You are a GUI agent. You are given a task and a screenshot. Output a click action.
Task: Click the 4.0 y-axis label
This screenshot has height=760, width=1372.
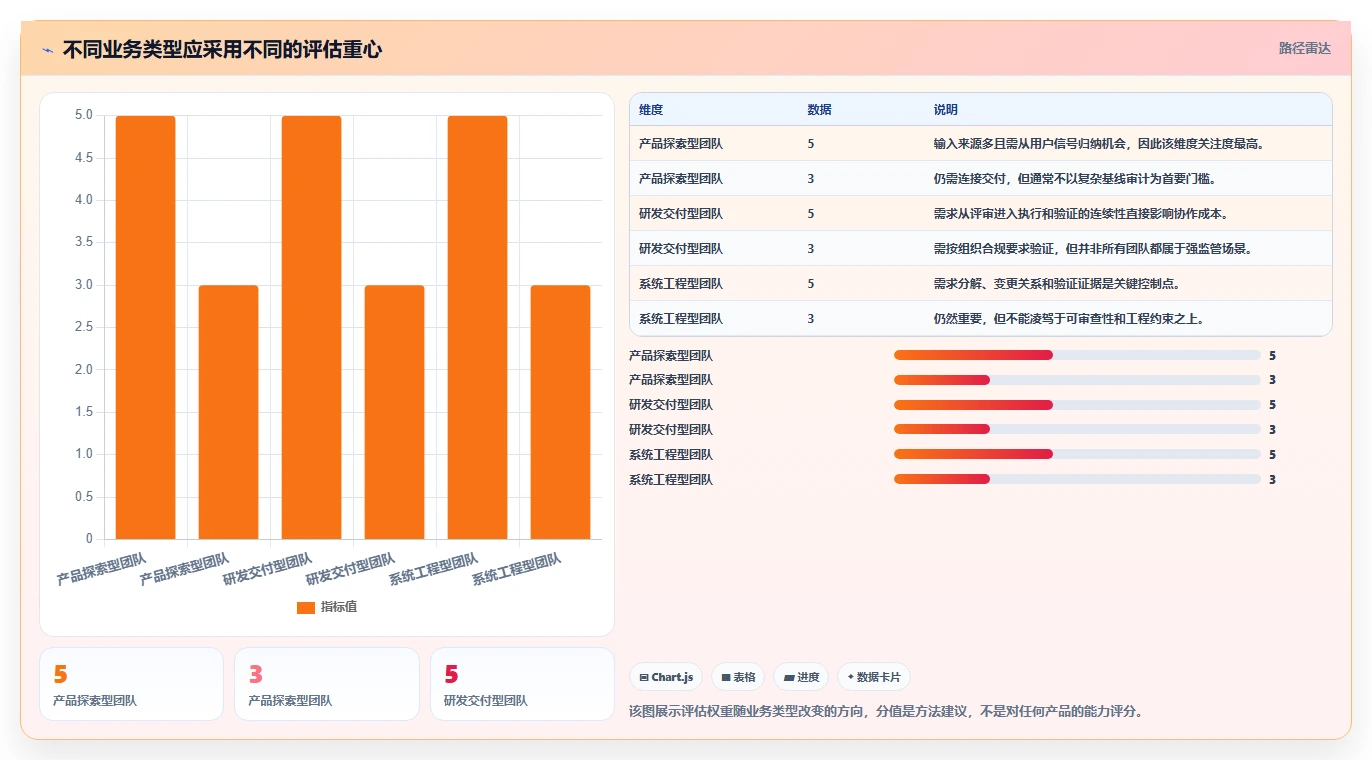(x=83, y=200)
